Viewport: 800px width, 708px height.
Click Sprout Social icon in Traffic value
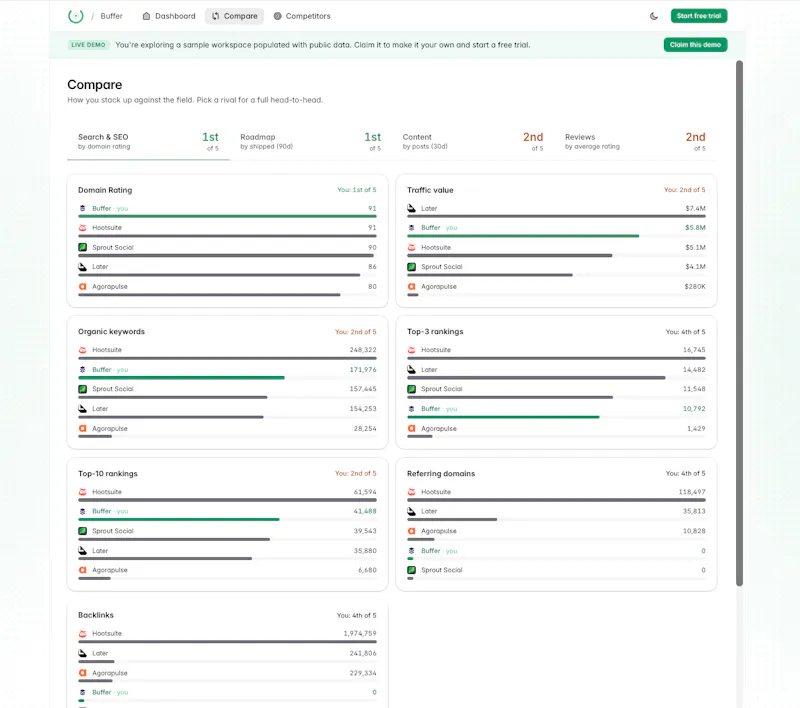411,266
